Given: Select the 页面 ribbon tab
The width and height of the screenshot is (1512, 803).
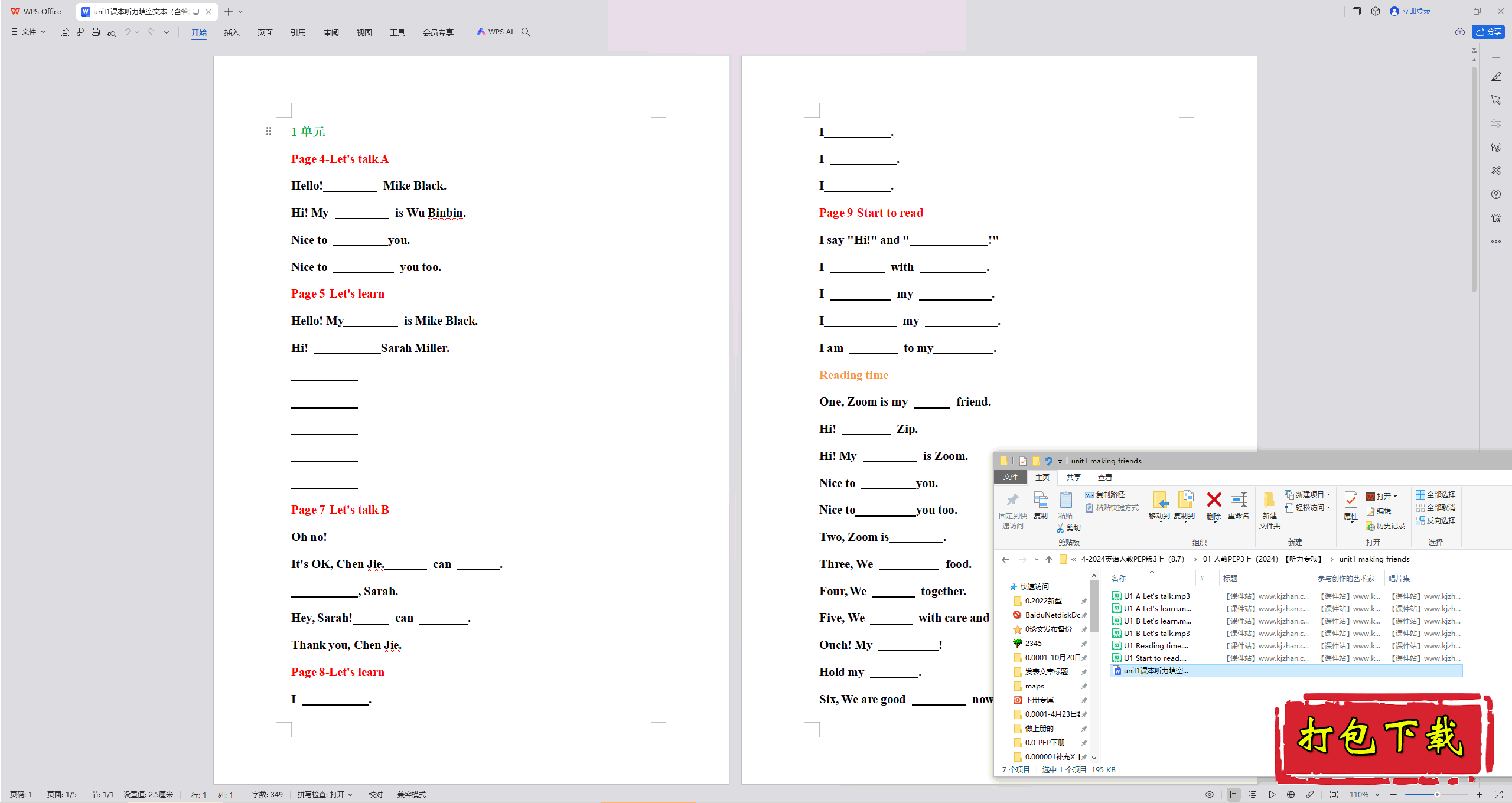Looking at the screenshot, I should click(x=265, y=32).
